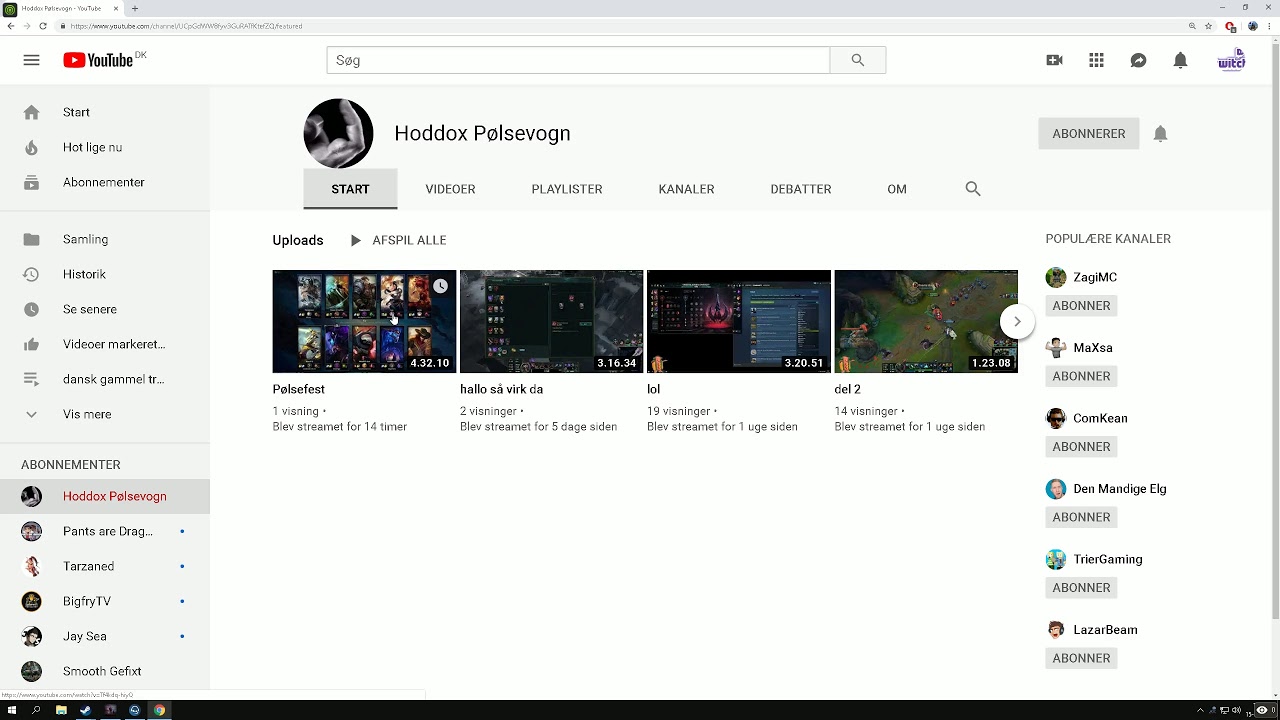This screenshot has width=1280, height=720.
Task: Click the page vertical scrollbar
Action: [x=1275, y=330]
